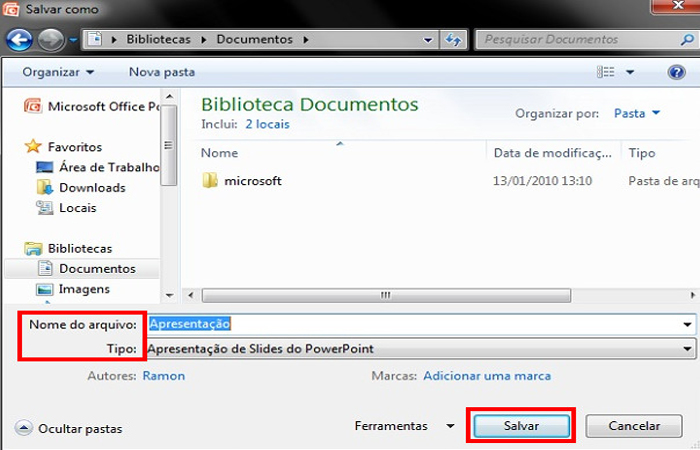Click the 2 locais link
Image resolution: width=700 pixels, height=450 pixels.
pos(267,124)
